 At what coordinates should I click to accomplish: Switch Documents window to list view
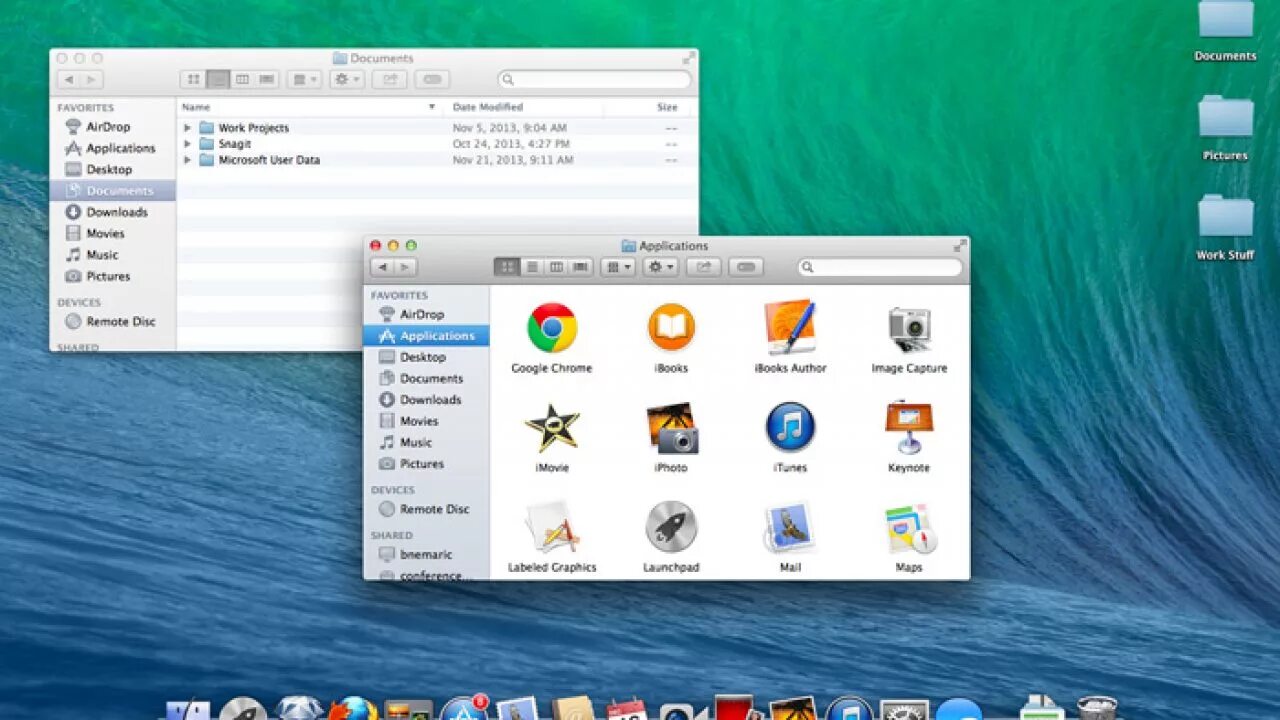tap(218, 79)
